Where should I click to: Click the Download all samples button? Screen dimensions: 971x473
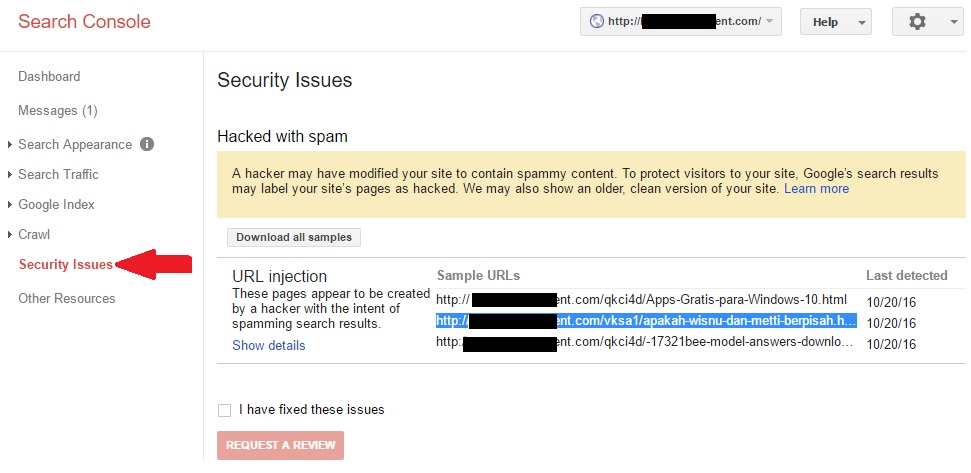pyautogui.click(x=294, y=237)
